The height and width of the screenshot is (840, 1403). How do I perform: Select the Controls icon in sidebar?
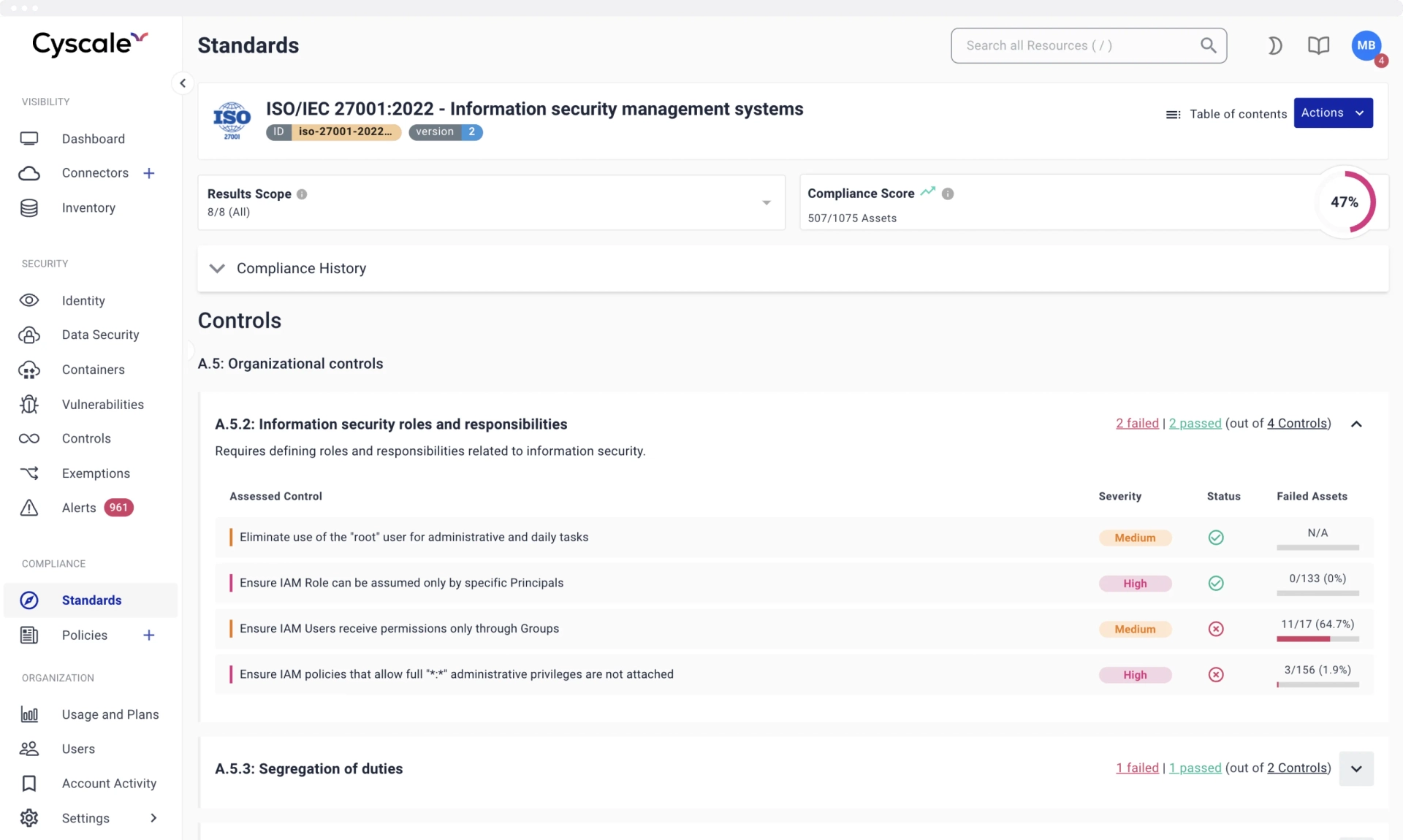29,438
